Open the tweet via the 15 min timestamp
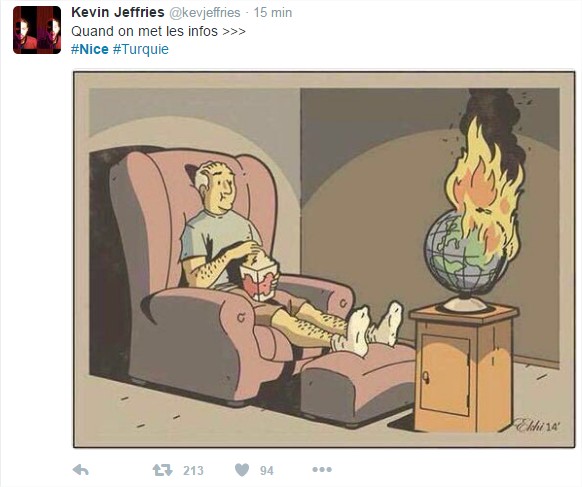 pos(273,13)
